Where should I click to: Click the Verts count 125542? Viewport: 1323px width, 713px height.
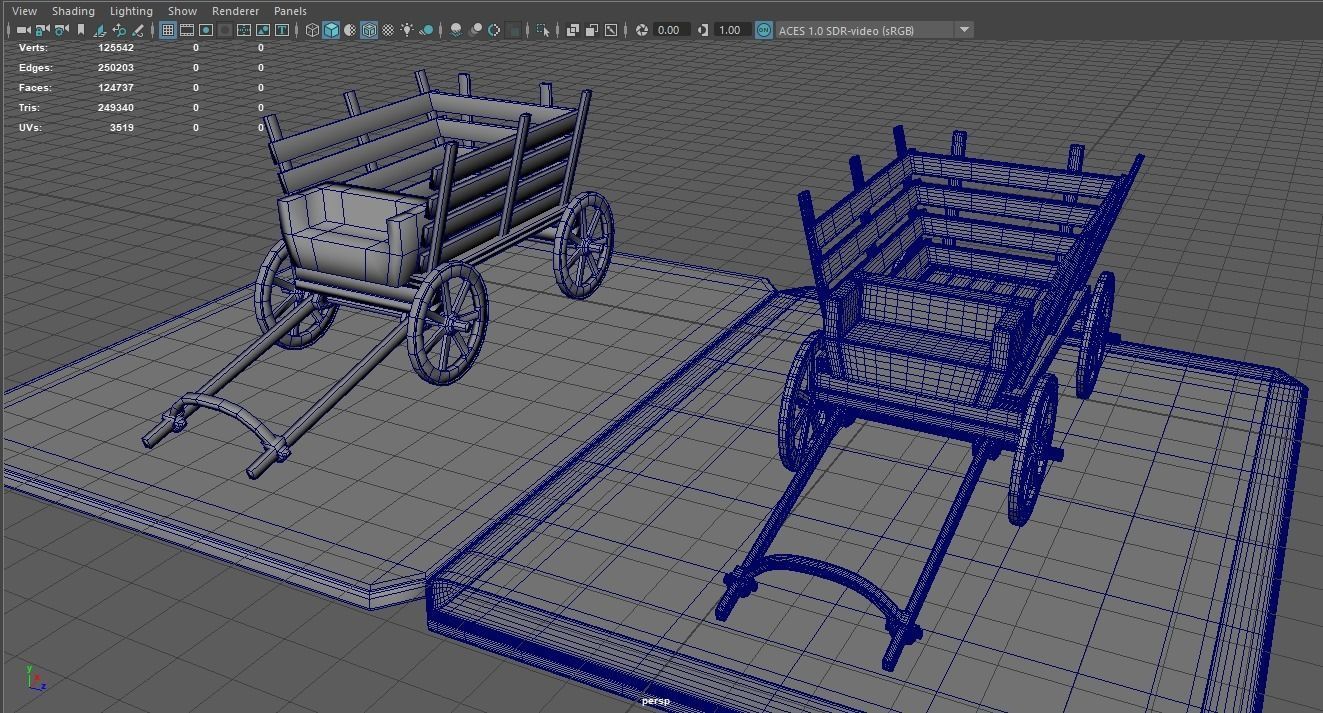[x=116, y=48]
